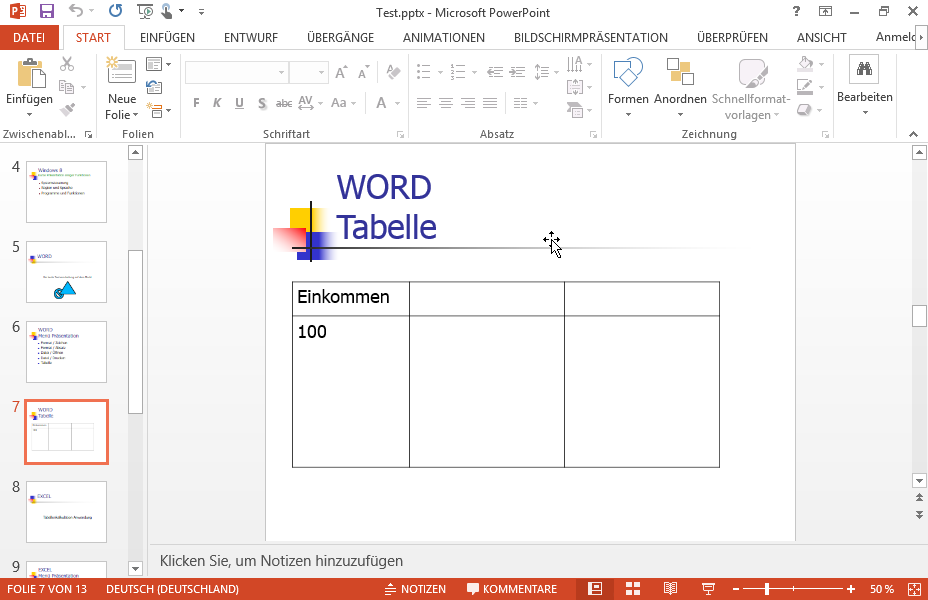Click the 50 % zoom level
This screenshot has width=928, height=600.
[882, 589]
